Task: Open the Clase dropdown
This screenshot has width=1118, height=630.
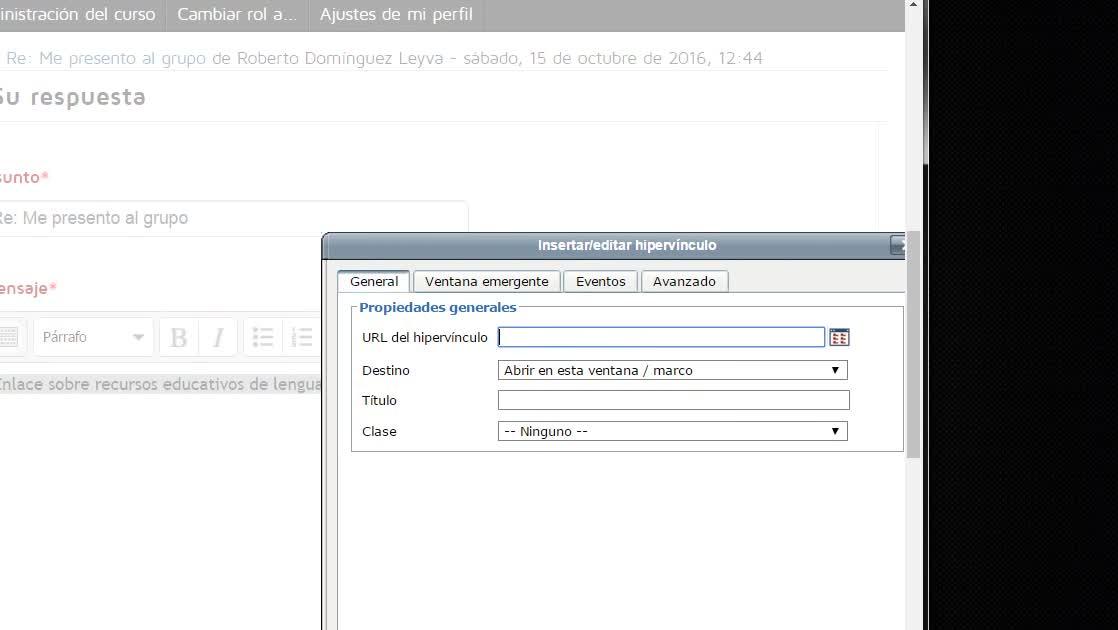Action: coord(672,431)
